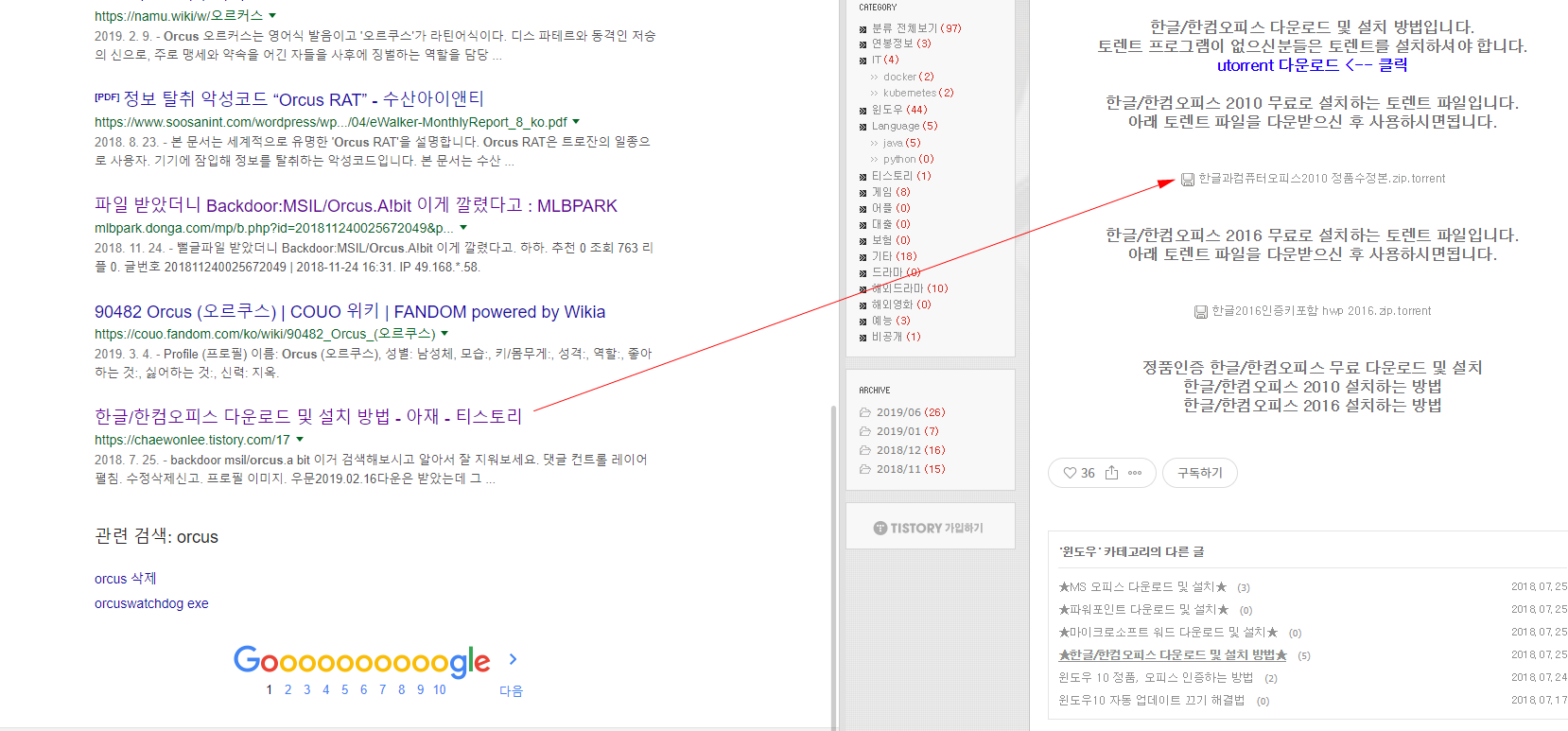Click the search results page scrollbar

click(x=833, y=567)
